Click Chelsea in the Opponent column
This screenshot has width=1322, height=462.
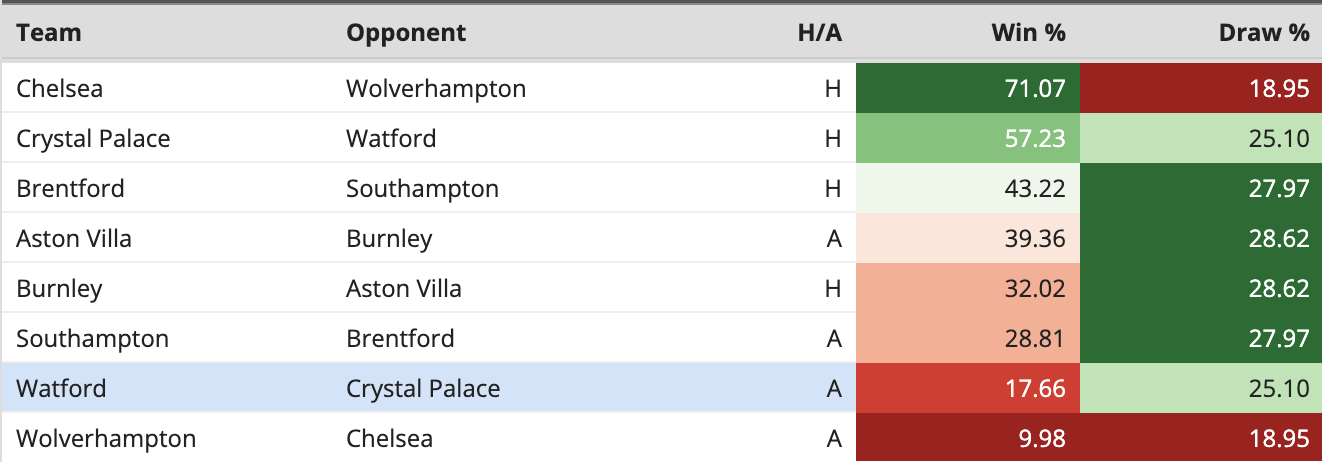[389, 438]
